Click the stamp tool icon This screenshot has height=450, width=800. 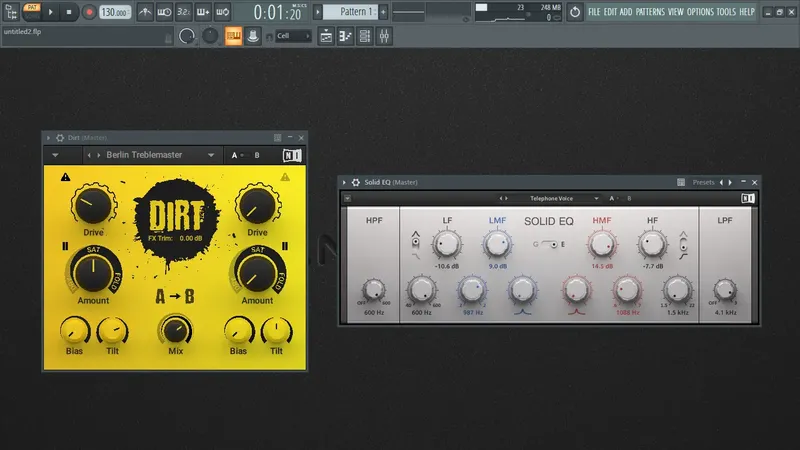253,36
